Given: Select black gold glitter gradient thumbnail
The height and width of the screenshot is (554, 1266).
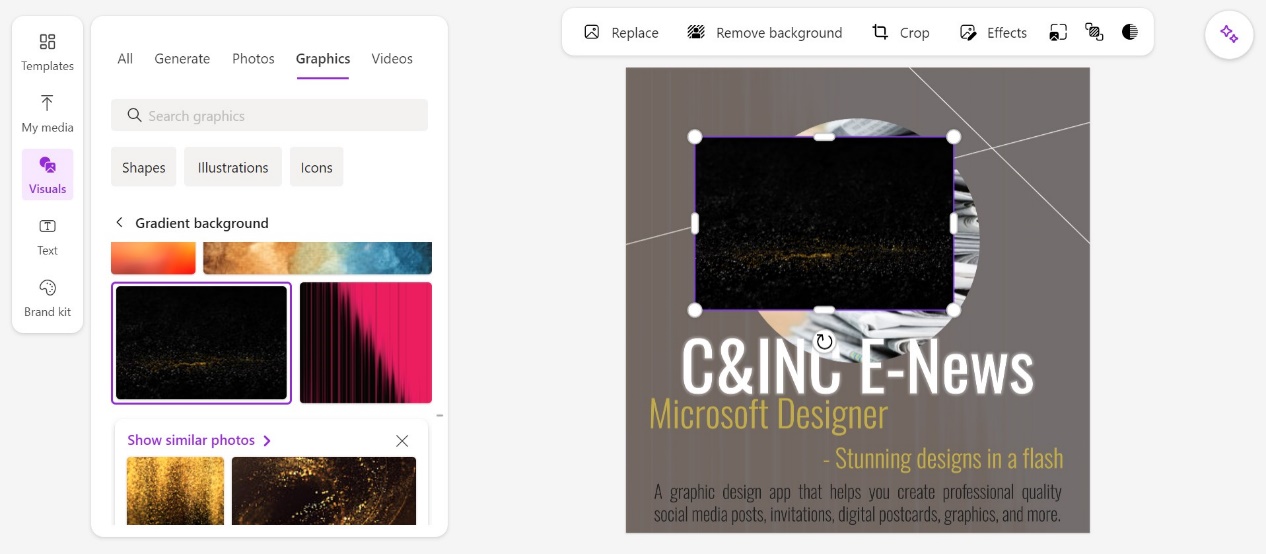Looking at the screenshot, I should [201, 343].
